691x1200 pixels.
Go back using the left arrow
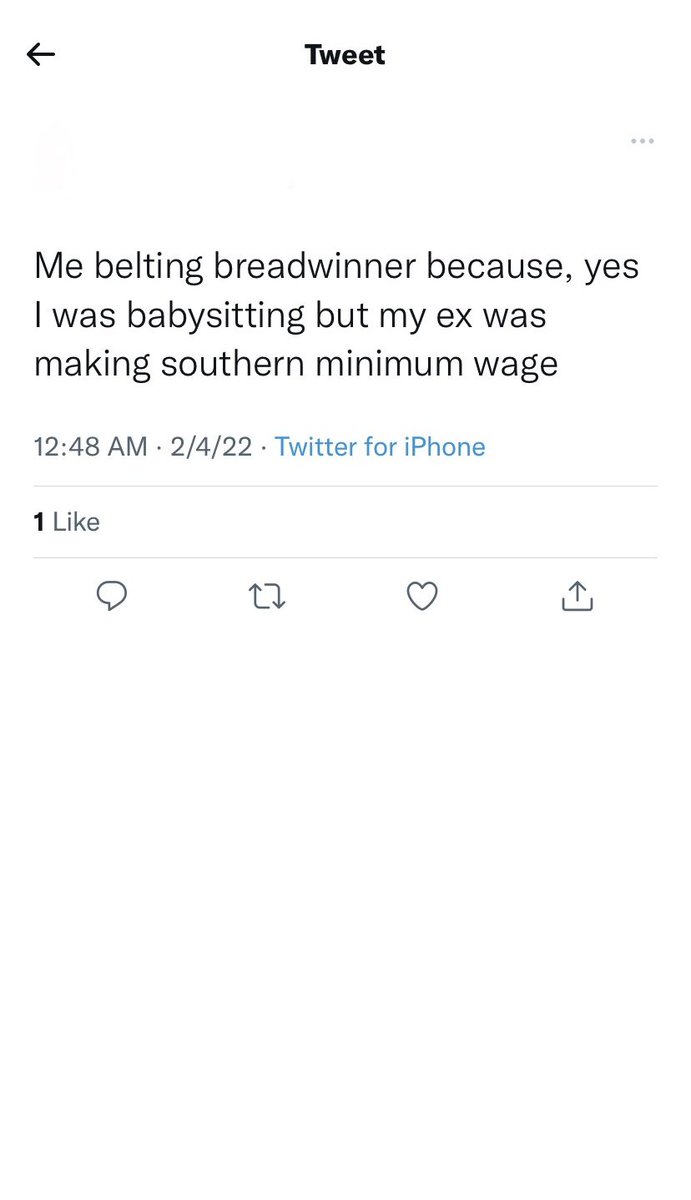pos(41,55)
